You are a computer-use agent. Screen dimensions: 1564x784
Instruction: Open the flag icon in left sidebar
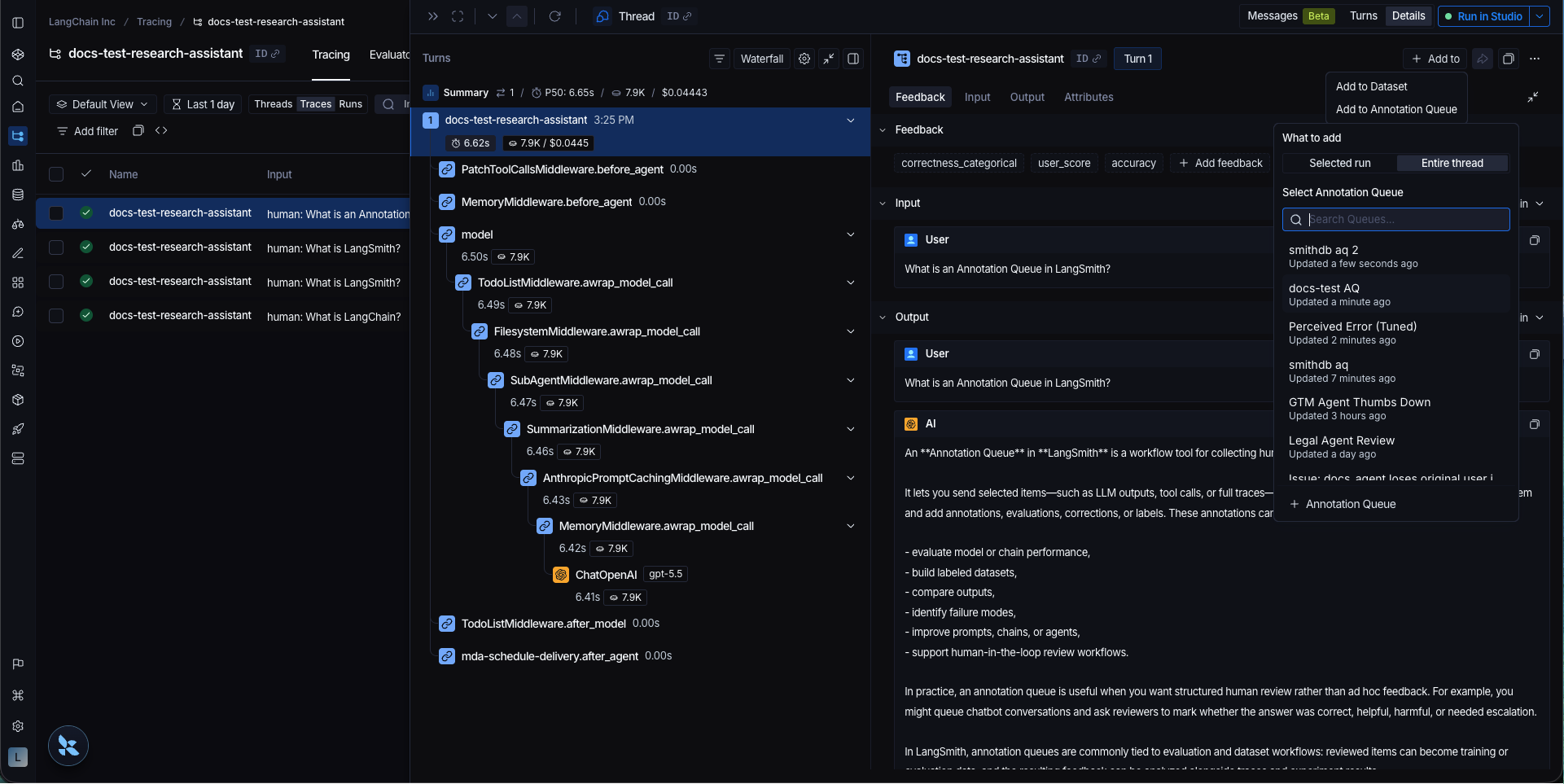pyautogui.click(x=18, y=664)
